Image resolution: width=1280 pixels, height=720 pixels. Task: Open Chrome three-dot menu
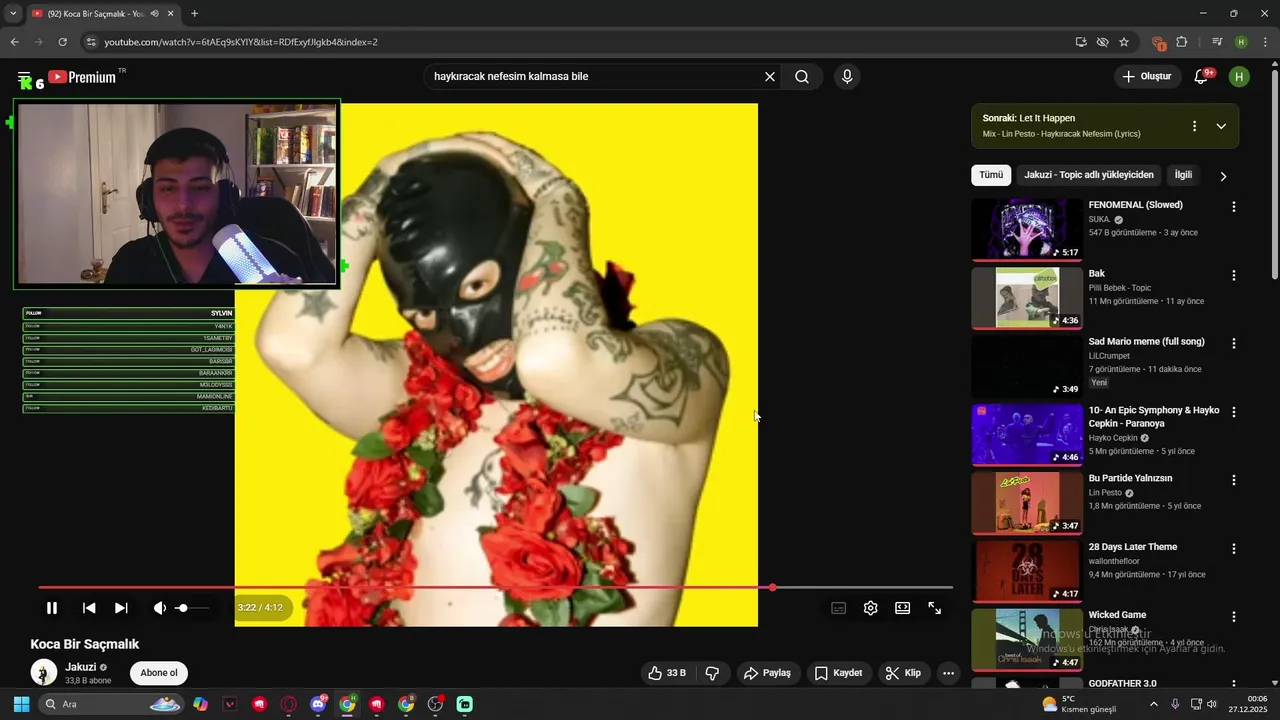coord(1264,42)
